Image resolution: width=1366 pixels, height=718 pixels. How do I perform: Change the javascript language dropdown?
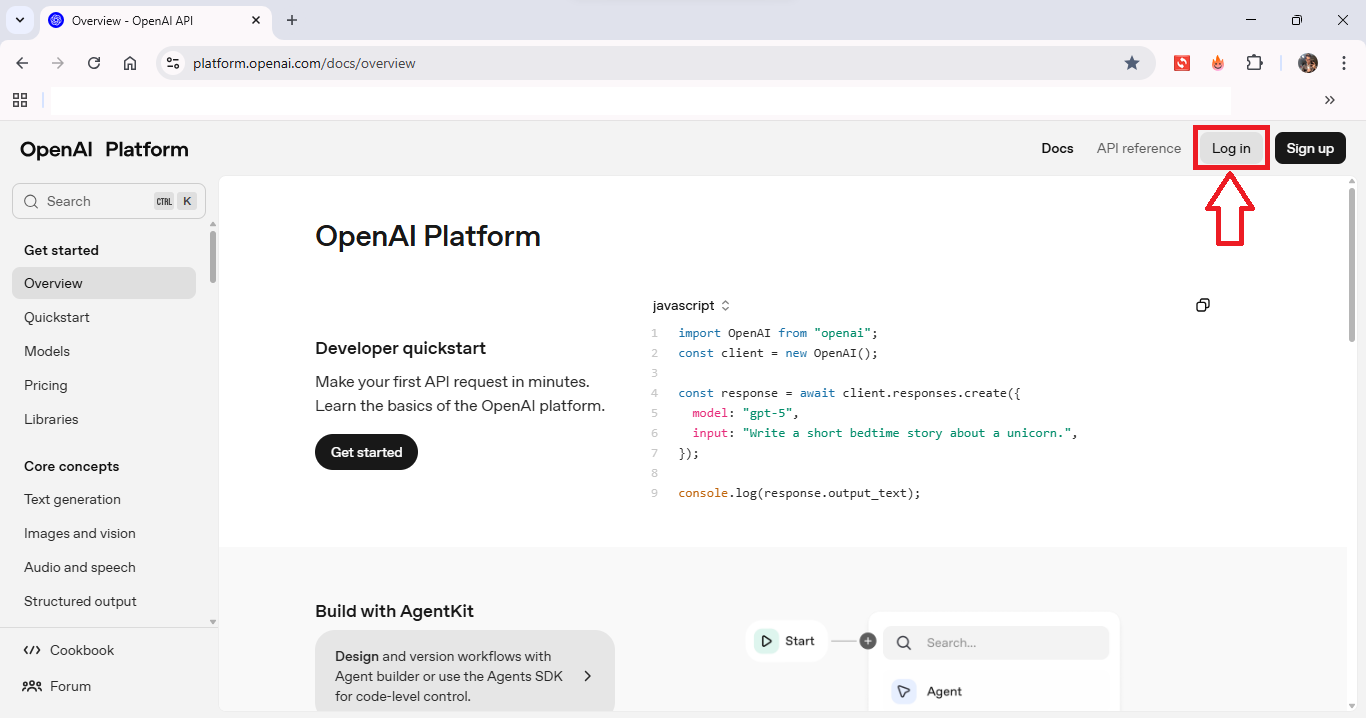click(x=691, y=305)
